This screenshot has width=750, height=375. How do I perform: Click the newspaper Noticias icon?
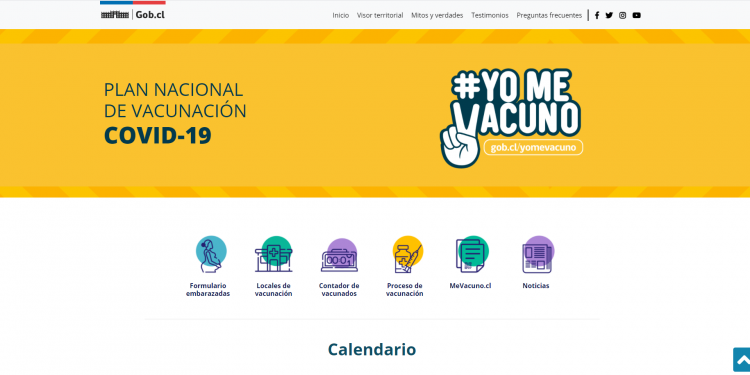(x=538, y=254)
